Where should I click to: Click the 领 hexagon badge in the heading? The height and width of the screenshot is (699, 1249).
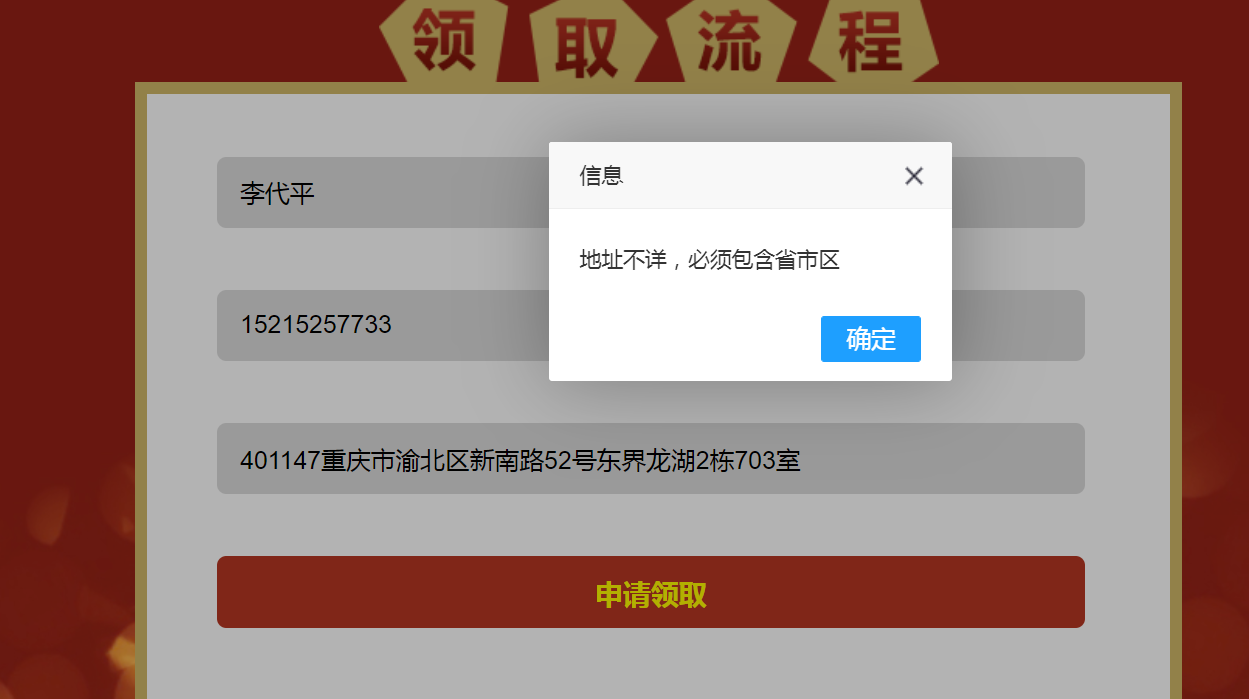pyautogui.click(x=443, y=42)
